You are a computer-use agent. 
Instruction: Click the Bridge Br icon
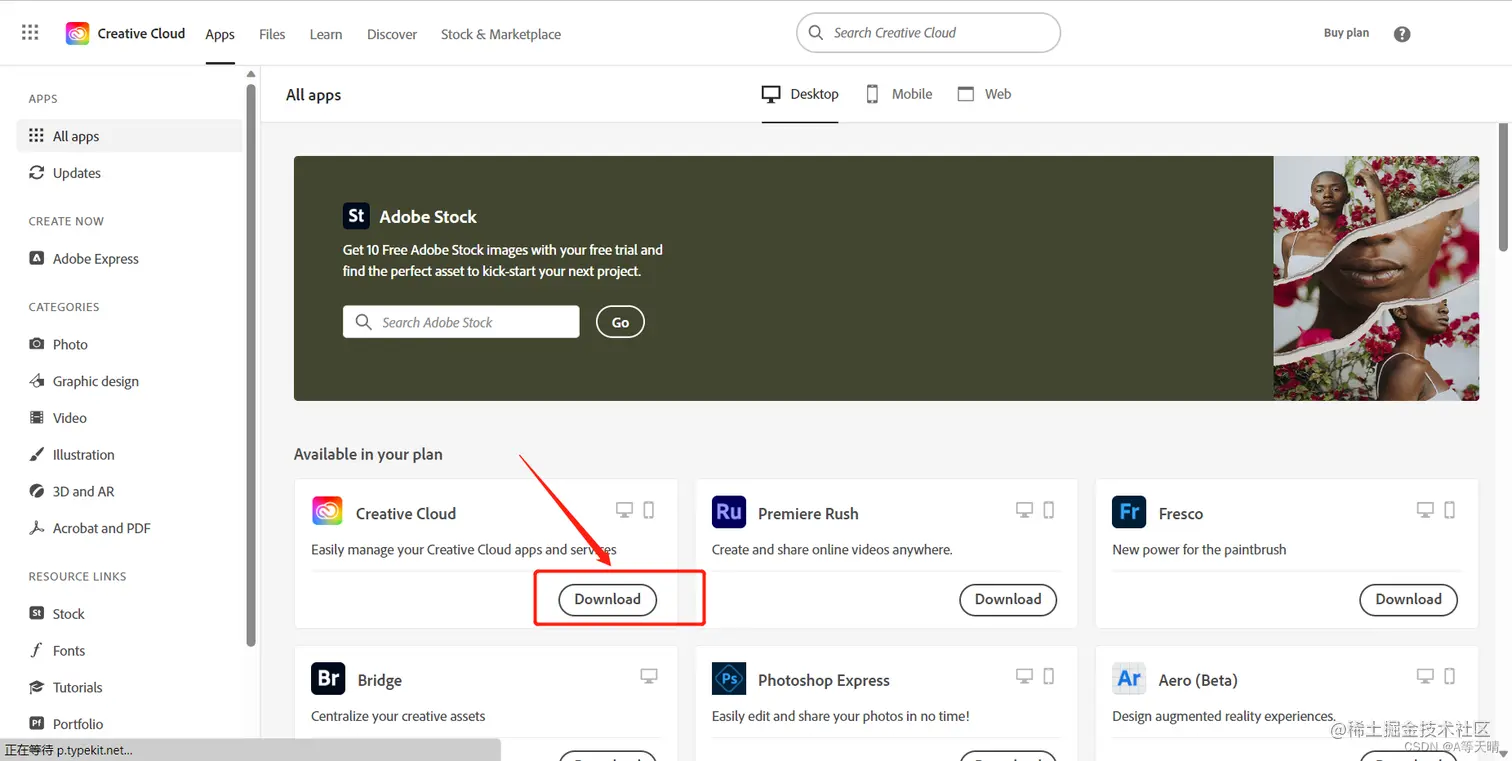tap(328, 678)
